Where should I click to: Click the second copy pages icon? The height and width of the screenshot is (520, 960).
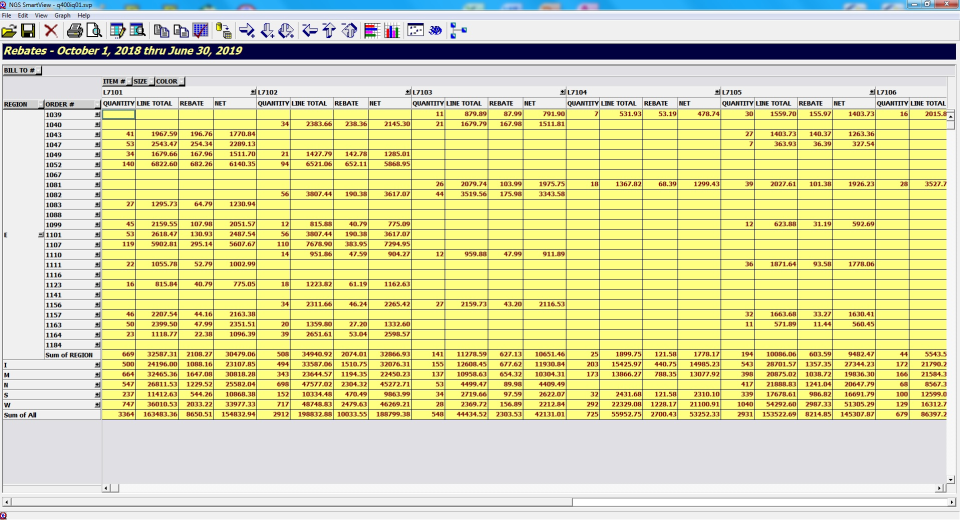point(181,31)
